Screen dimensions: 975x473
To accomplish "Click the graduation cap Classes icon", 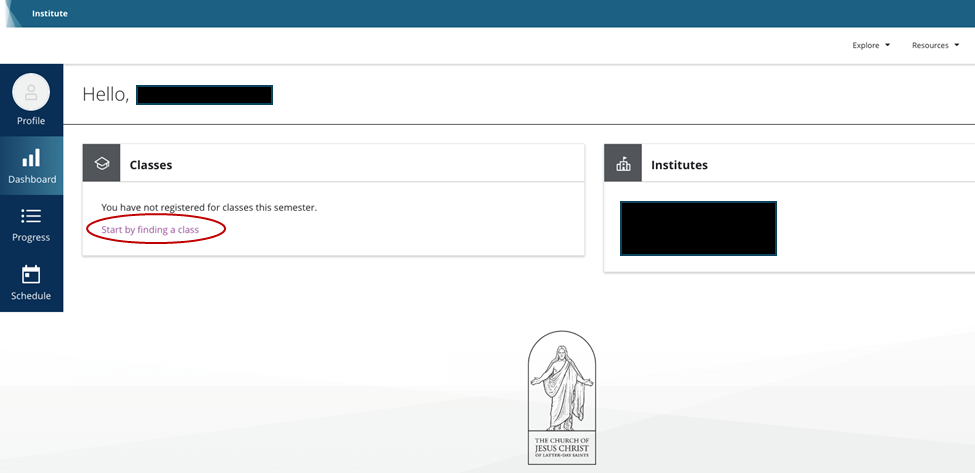I will [102, 164].
